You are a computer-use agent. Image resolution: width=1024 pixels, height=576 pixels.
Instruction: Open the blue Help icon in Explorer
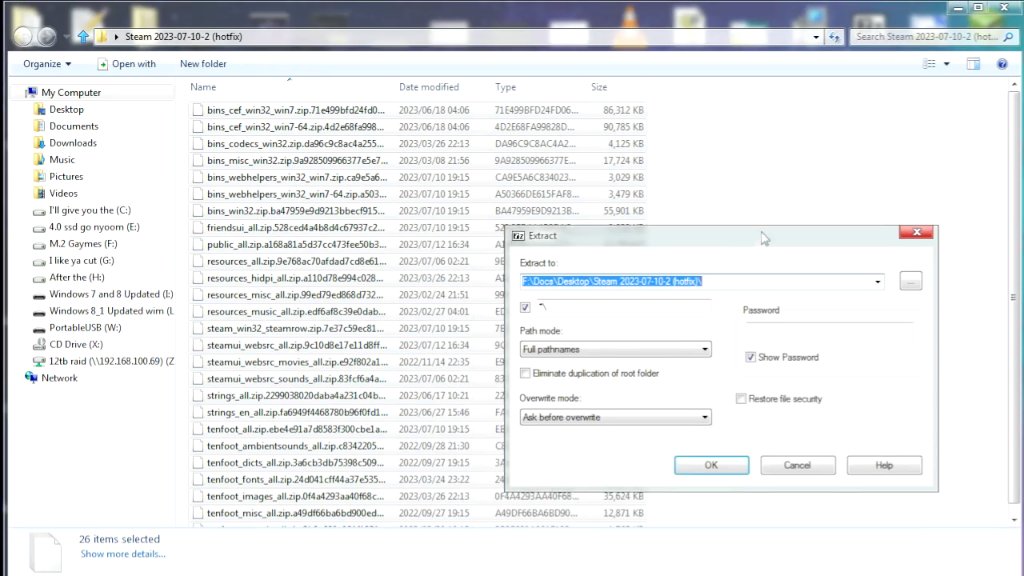tap(1002, 64)
